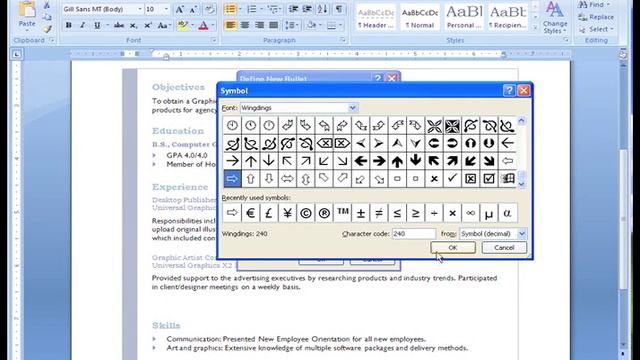The width and height of the screenshot is (640, 360).
Task: Click the Increase Indent icon
Action: click(x=307, y=9)
